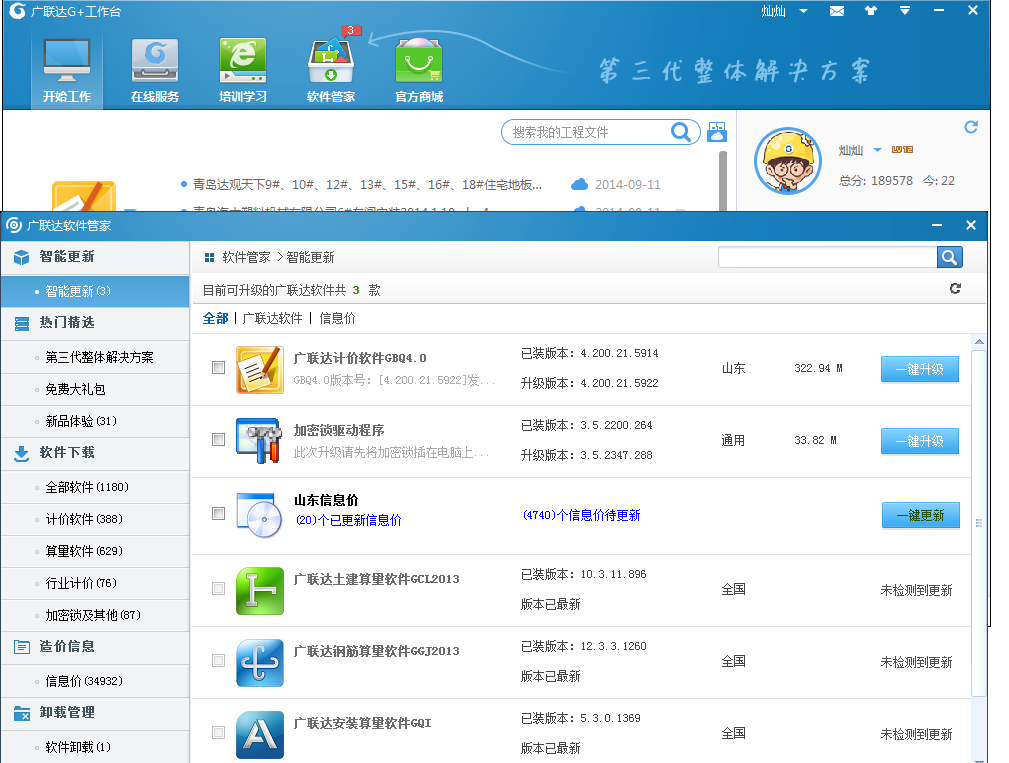Check the 山东信息价 checkbox
This screenshot has height=763, width=1009.
click(219, 513)
